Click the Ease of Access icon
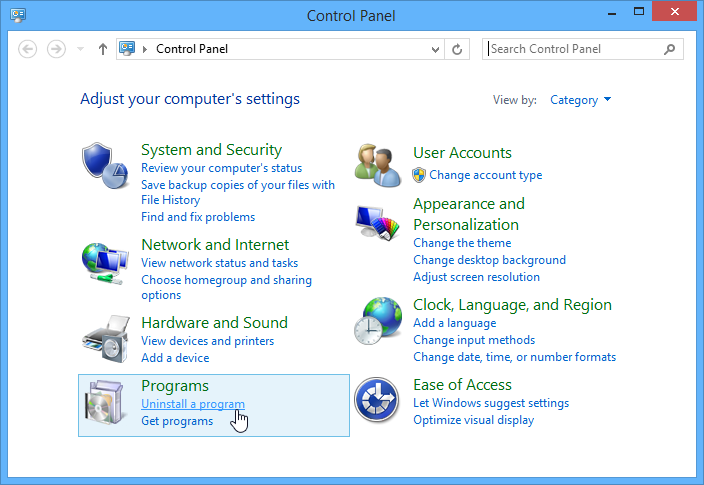 click(x=377, y=400)
